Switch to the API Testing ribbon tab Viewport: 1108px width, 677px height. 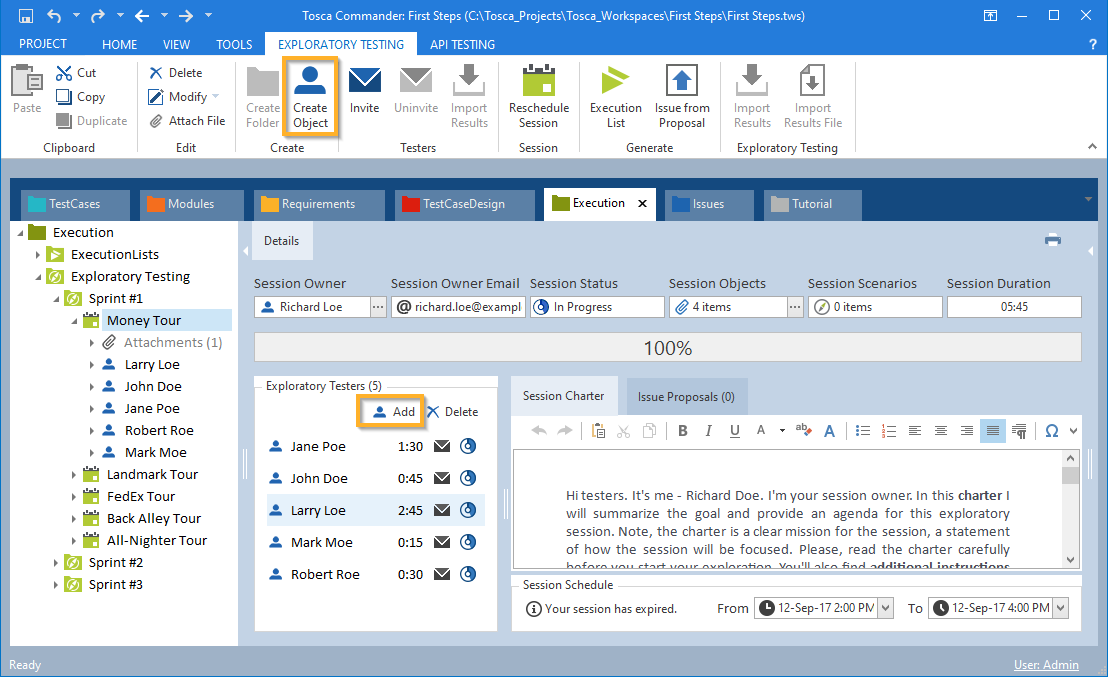coord(462,44)
